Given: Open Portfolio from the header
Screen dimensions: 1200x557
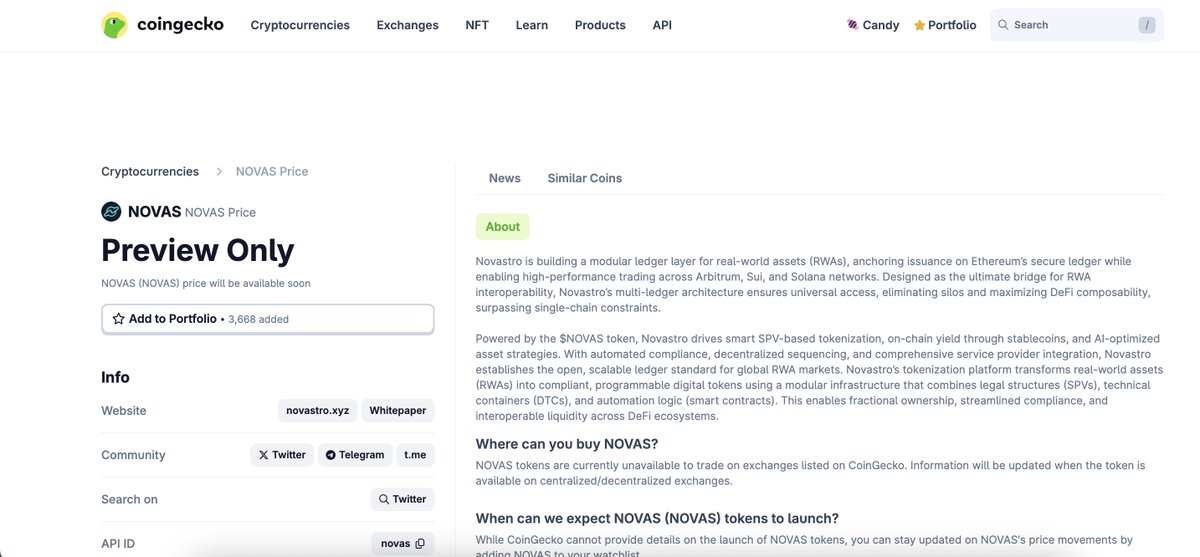Looking at the screenshot, I should (x=945, y=25).
